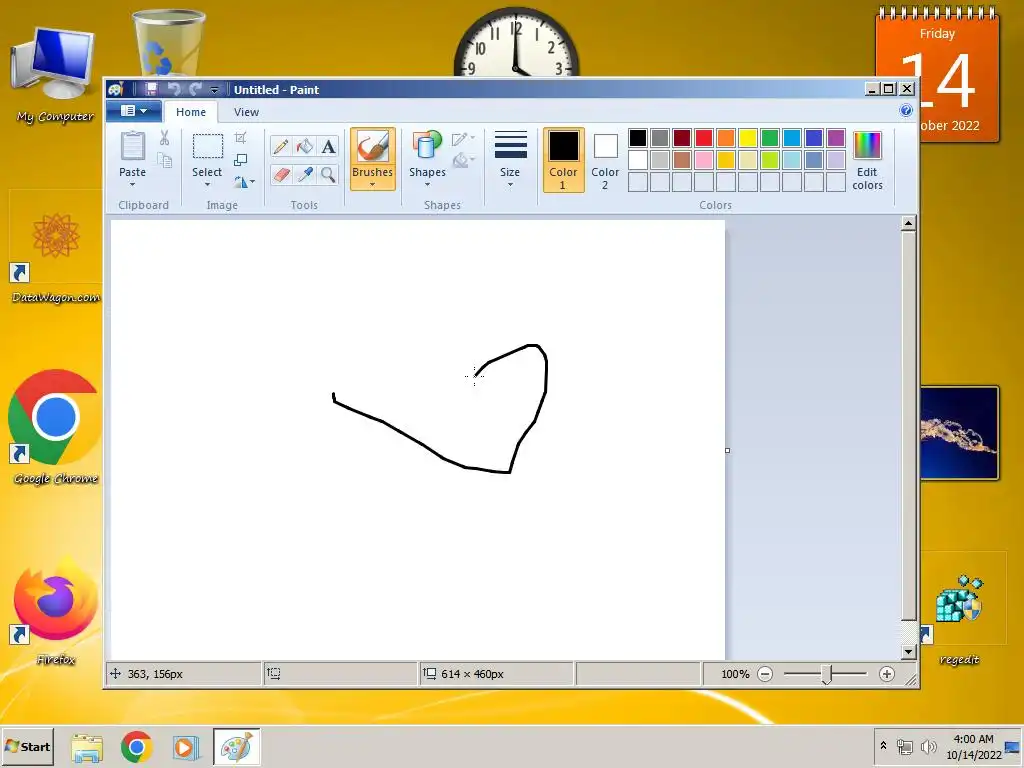Screen dimensions: 1024x768
Task: Pick the red color swatch
Action: pyautogui.click(x=704, y=138)
